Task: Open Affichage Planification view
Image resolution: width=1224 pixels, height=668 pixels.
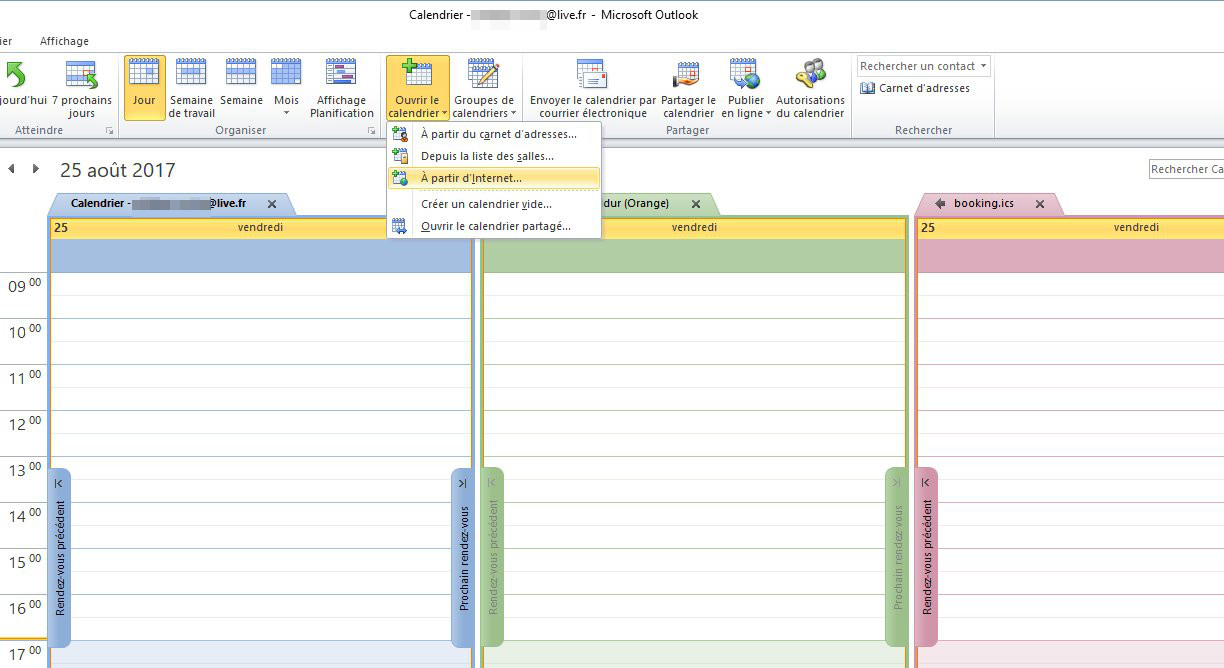Action: click(x=341, y=87)
